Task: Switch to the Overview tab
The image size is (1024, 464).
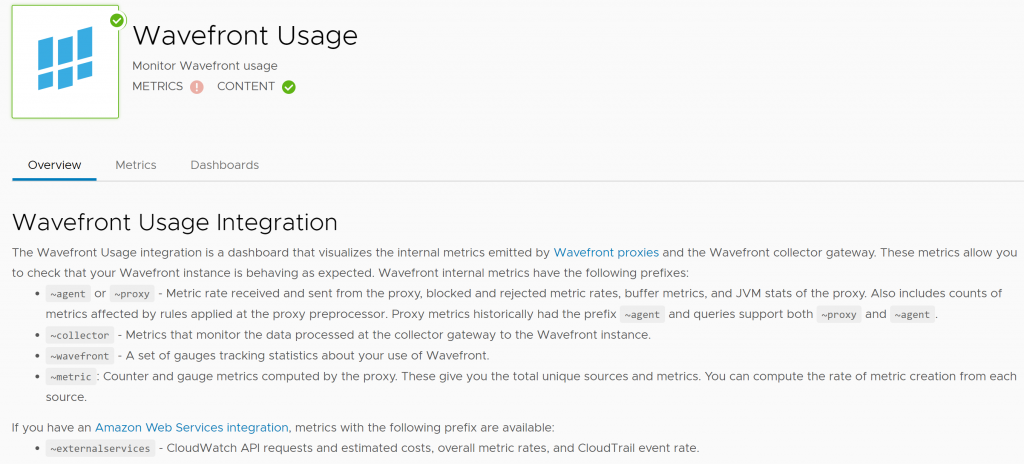Action: (x=54, y=165)
